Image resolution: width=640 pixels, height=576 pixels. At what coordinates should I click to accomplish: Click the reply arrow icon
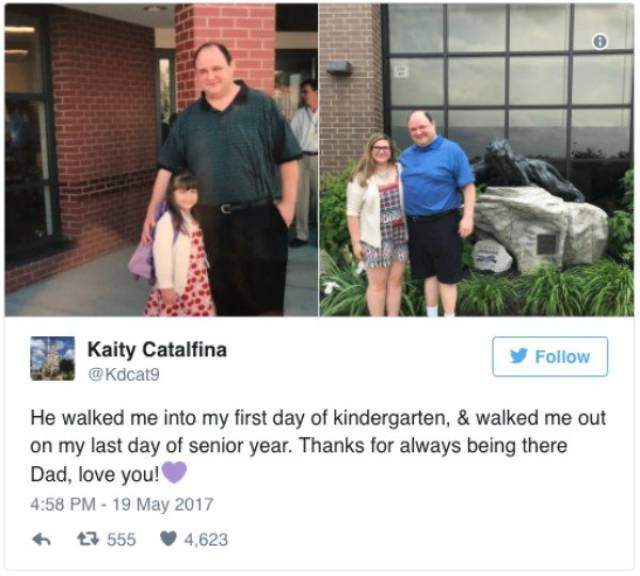coord(41,540)
